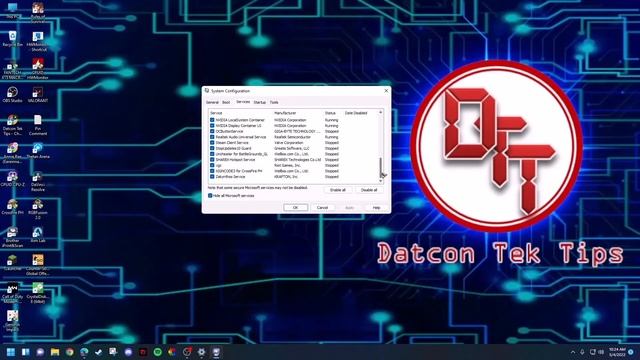Open the Windows Start menu
This screenshot has height=360, width=640.
click(11, 352)
